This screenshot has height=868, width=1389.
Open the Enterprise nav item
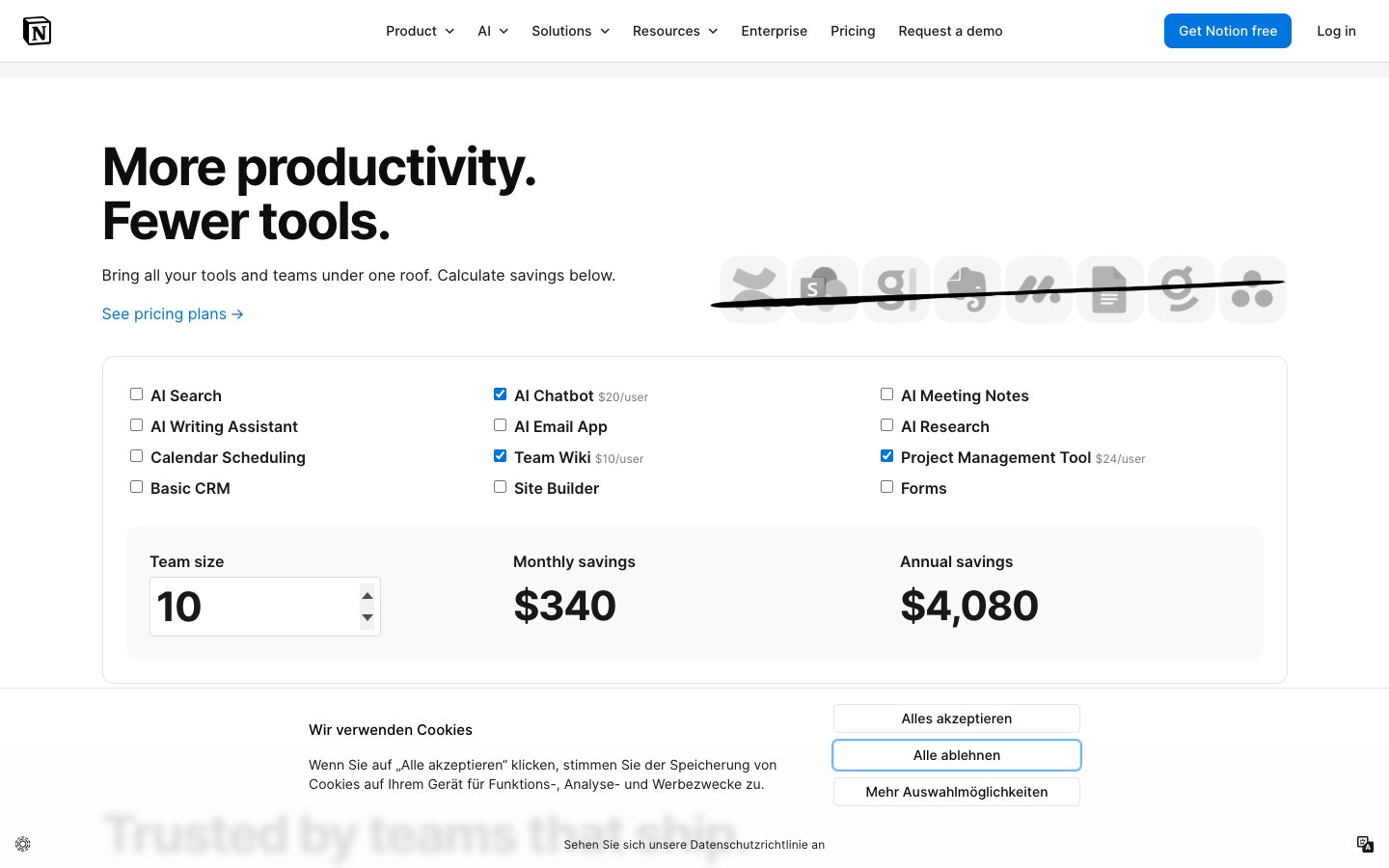(x=774, y=31)
